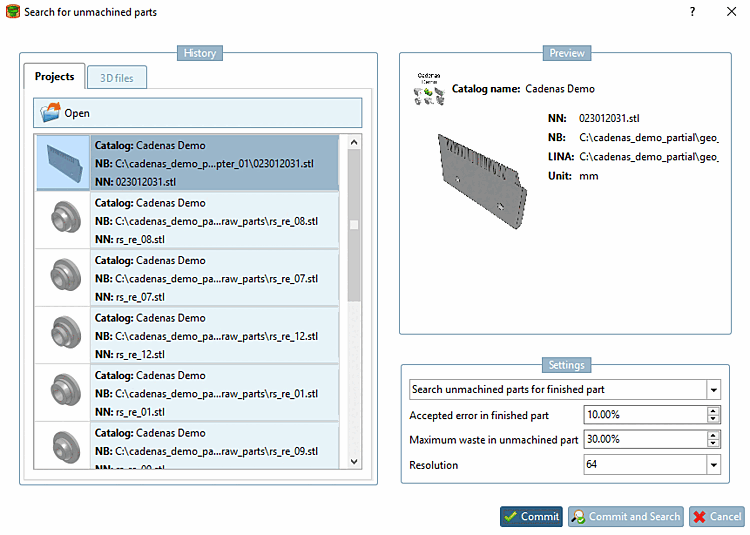750x535 pixels.
Task: Open the Resolution dropdown
Action: coord(713,465)
